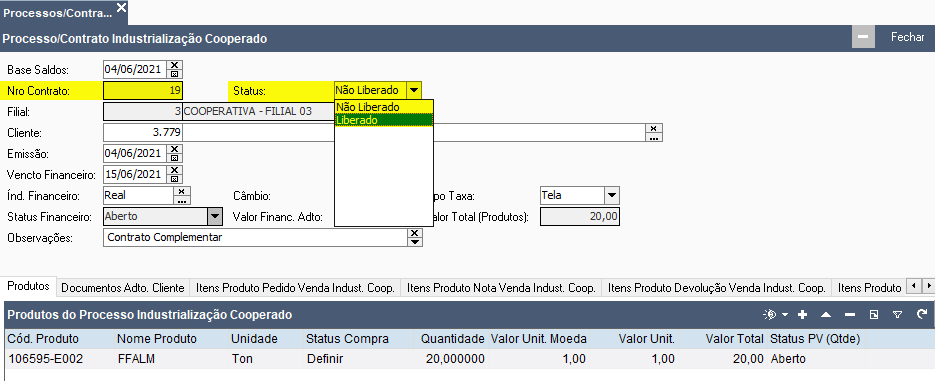Sort by Quantidade column header

[453, 339]
